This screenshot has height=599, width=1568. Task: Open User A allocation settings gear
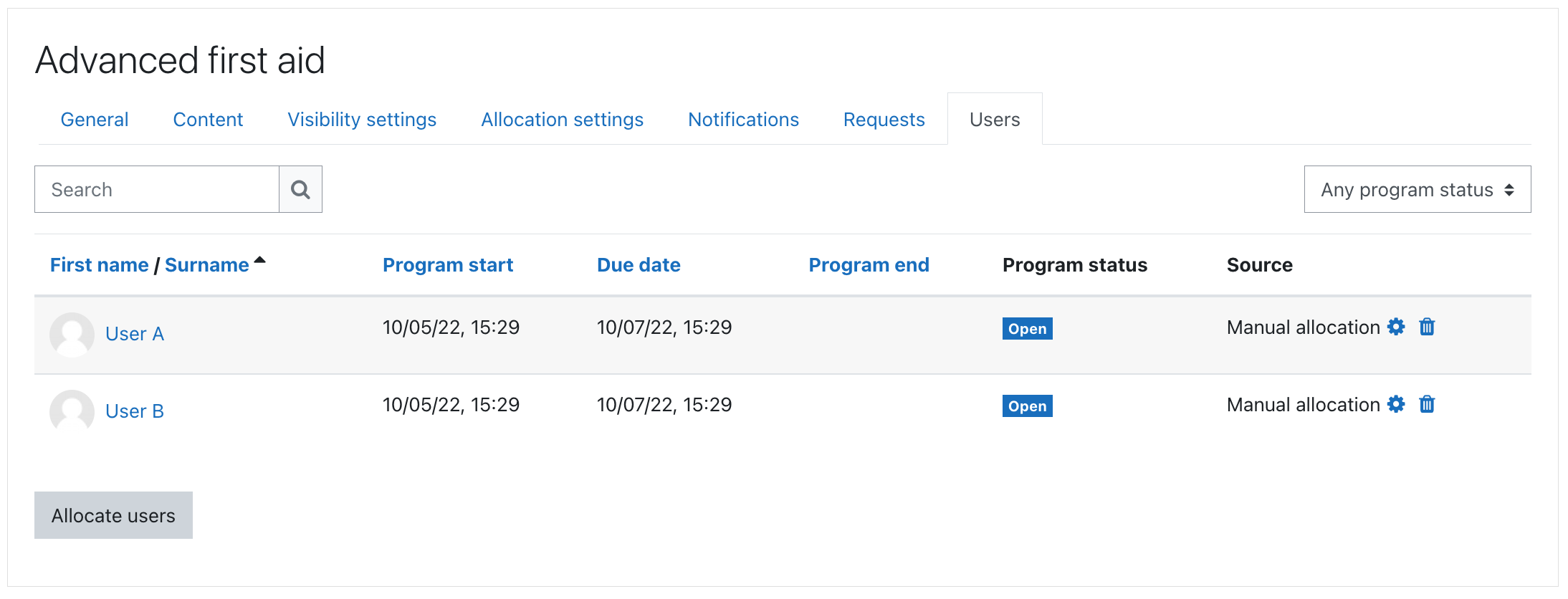pyautogui.click(x=1396, y=327)
